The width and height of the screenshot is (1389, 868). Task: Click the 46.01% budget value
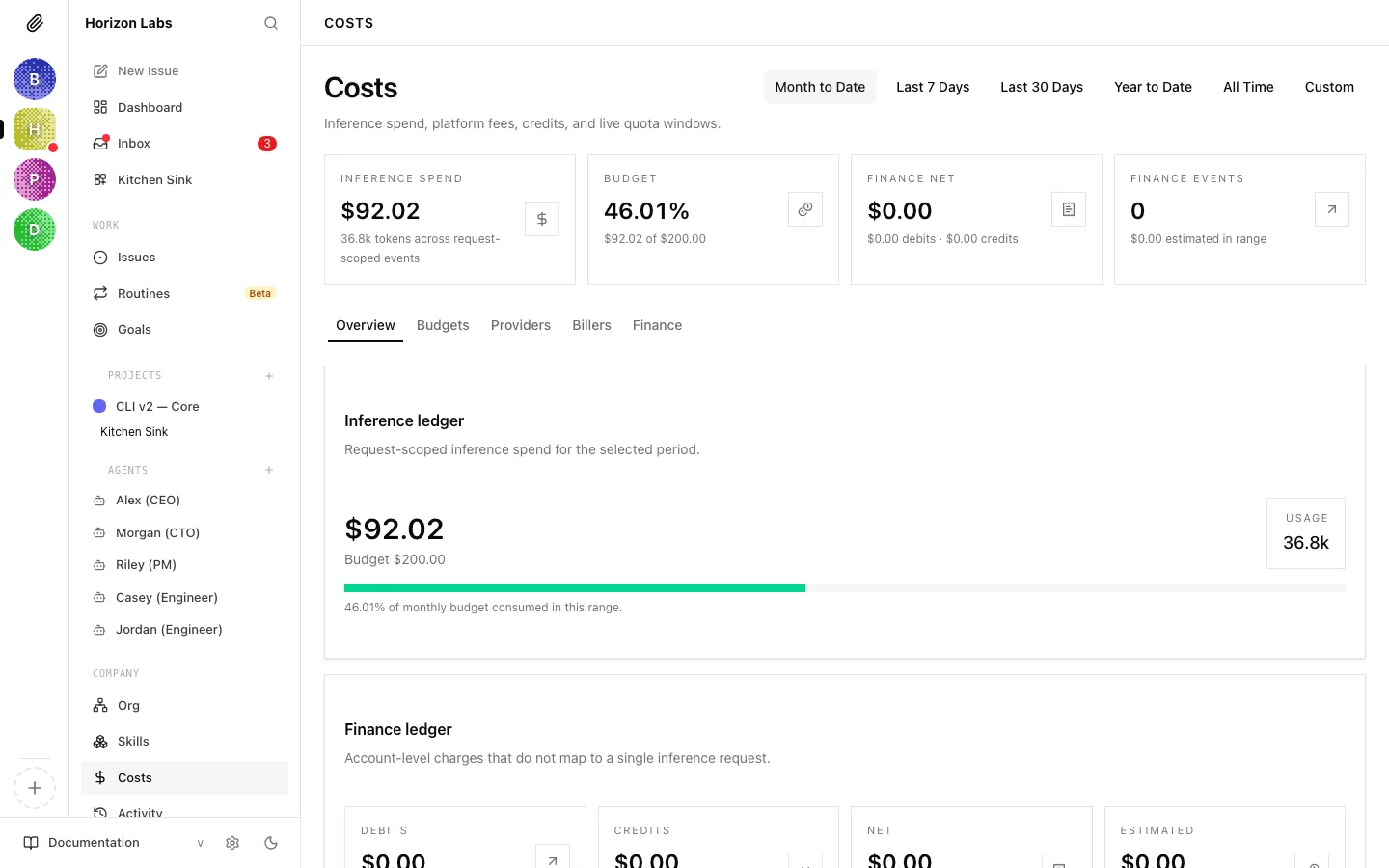coord(646,211)
